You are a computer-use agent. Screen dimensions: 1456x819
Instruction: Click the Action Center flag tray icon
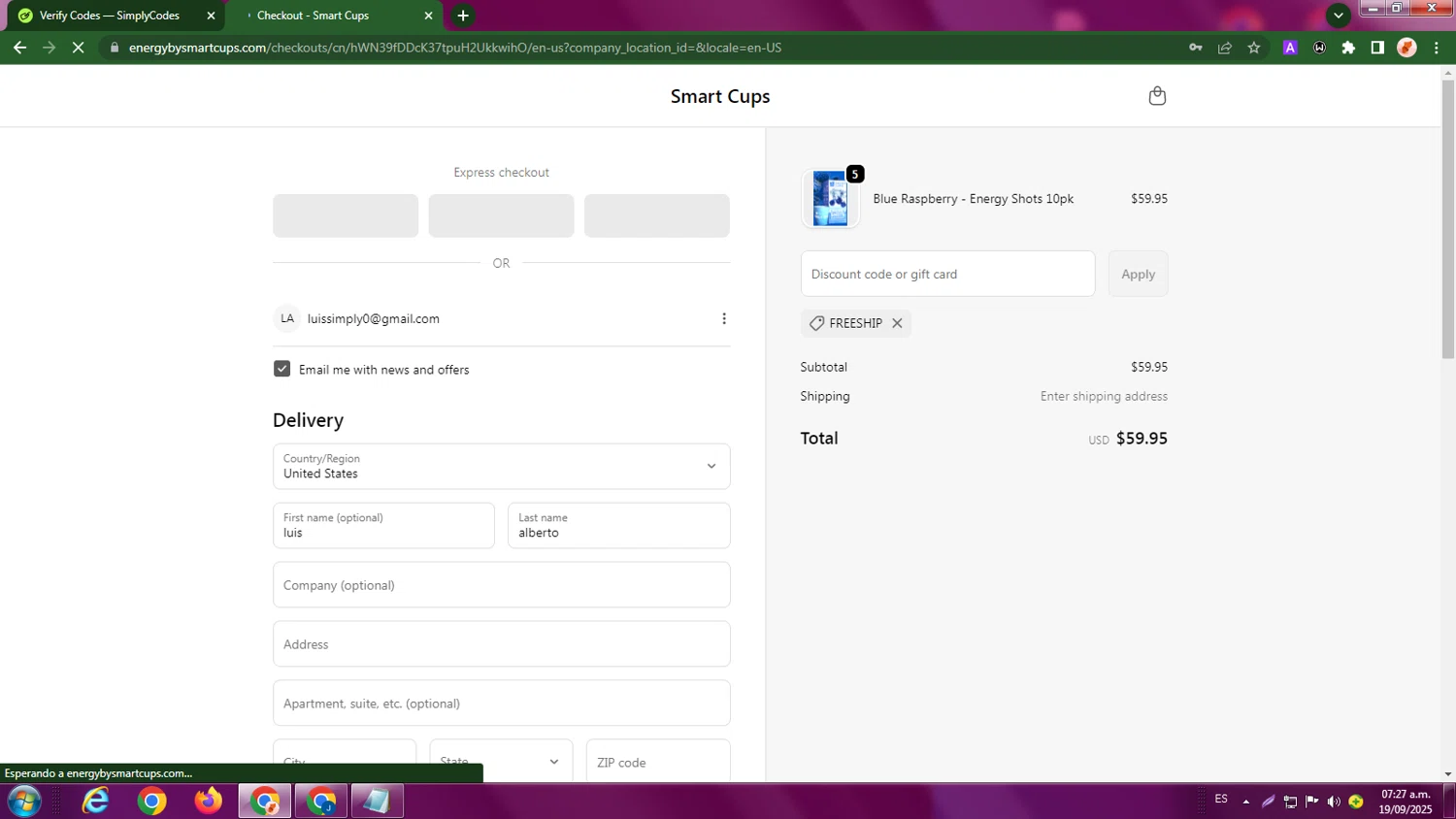pyautogui.click(x=1312, y=802)
